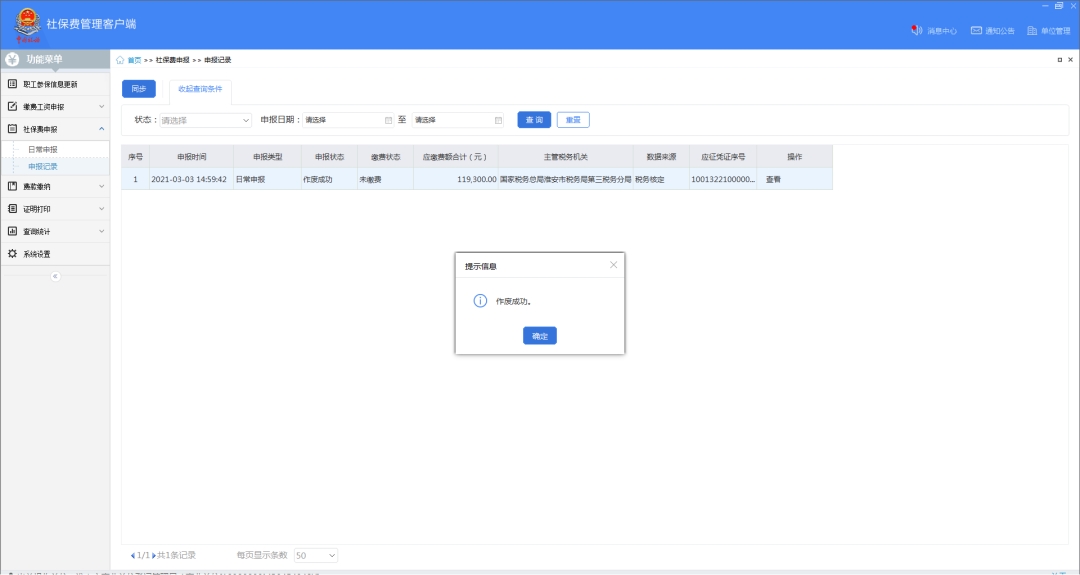1080x575 pixels.
Task: Click 查看 link in the record row
Action: 773,179
